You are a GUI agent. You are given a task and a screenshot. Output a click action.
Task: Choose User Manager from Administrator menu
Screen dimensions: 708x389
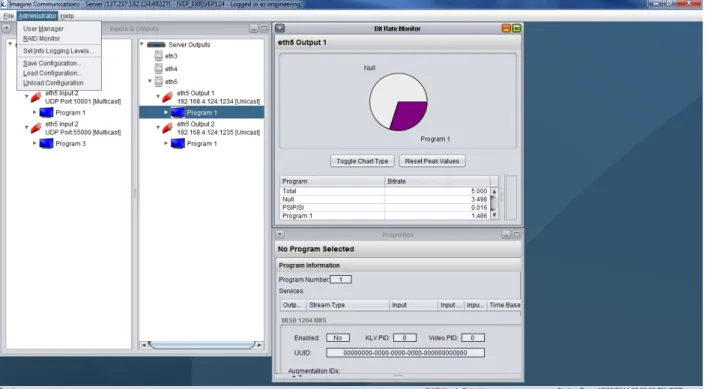(43, 28)
